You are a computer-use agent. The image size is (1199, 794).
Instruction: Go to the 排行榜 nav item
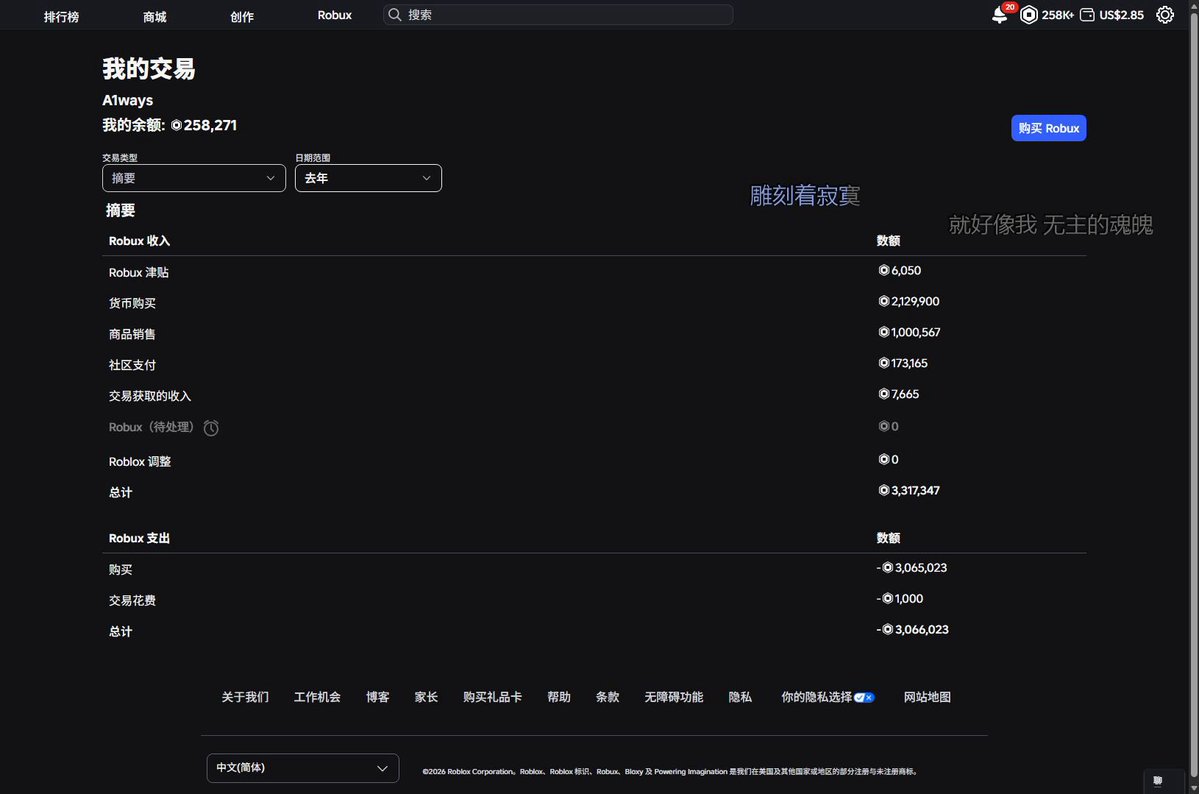coord(61,16)
